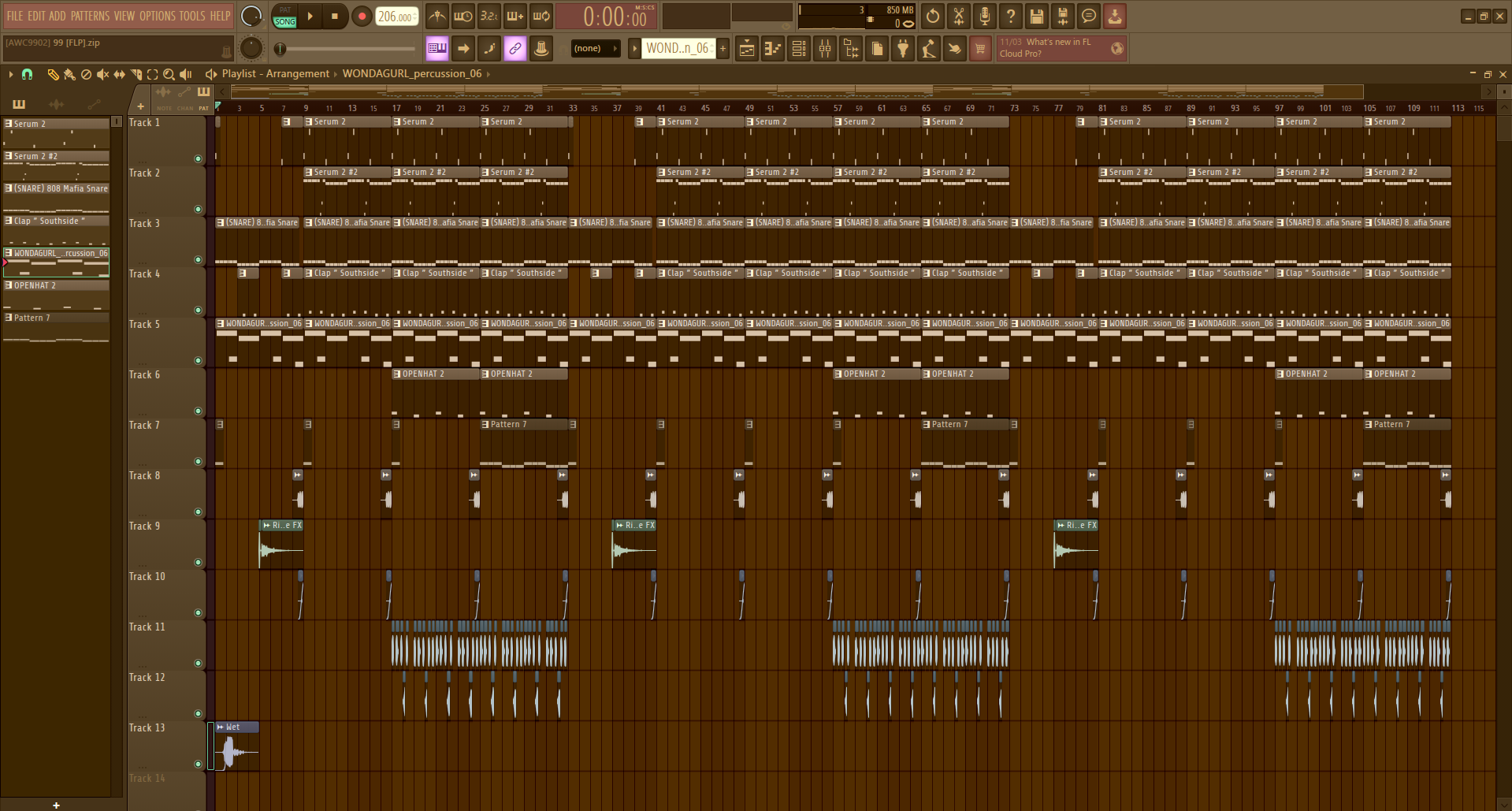This screenshot has height=811, width=1512.
Task: Open the help question mark icon
Action: click(1011, 16)
